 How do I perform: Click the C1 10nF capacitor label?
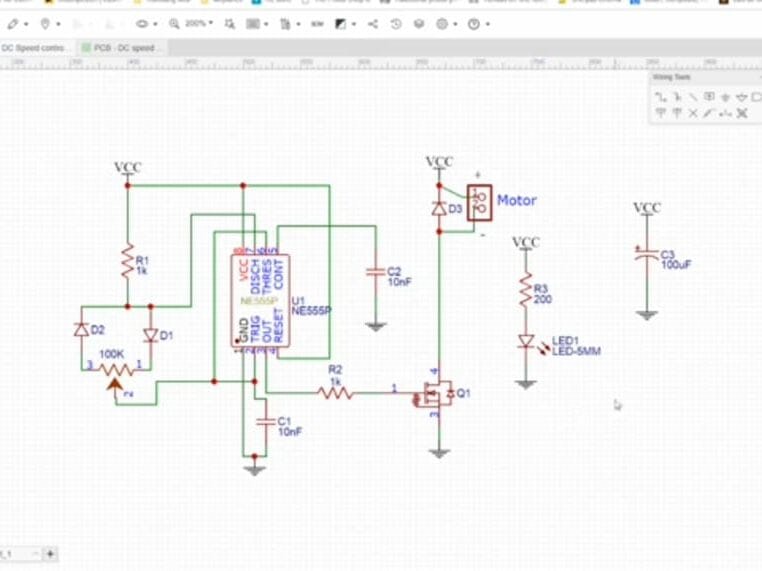(290, 426)
